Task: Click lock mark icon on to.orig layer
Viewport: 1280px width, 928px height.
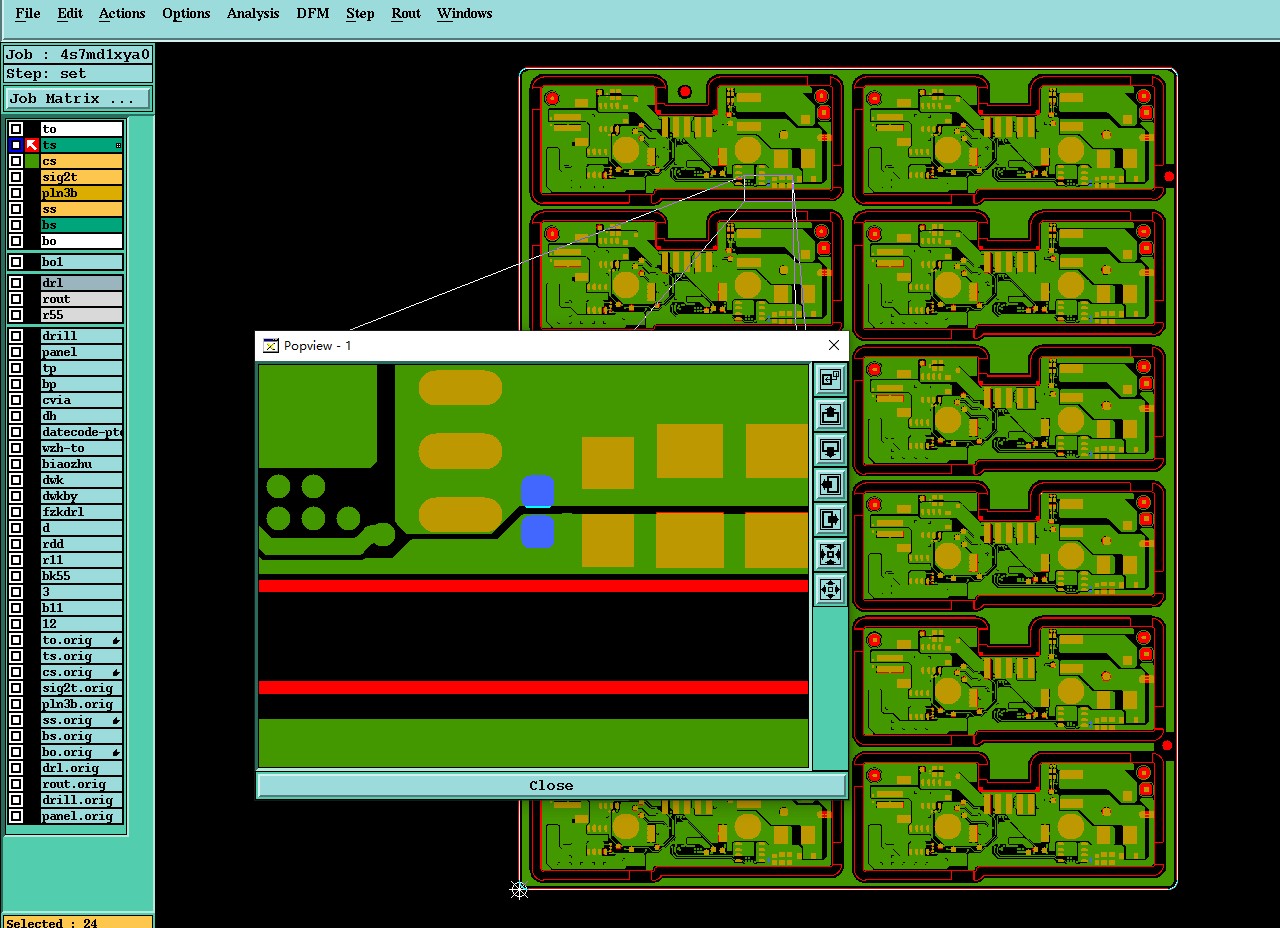Action: click(x=116, y=640)
